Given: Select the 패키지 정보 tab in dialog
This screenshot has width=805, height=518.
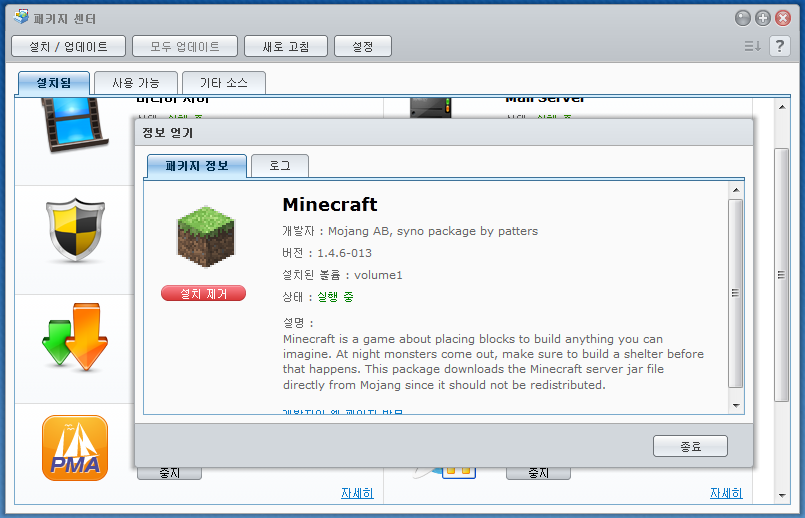Looking at the screenshot, I should coord(197,166).
